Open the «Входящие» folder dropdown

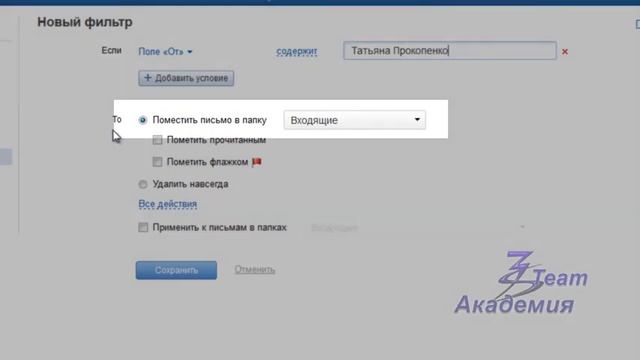click(355, 120)
